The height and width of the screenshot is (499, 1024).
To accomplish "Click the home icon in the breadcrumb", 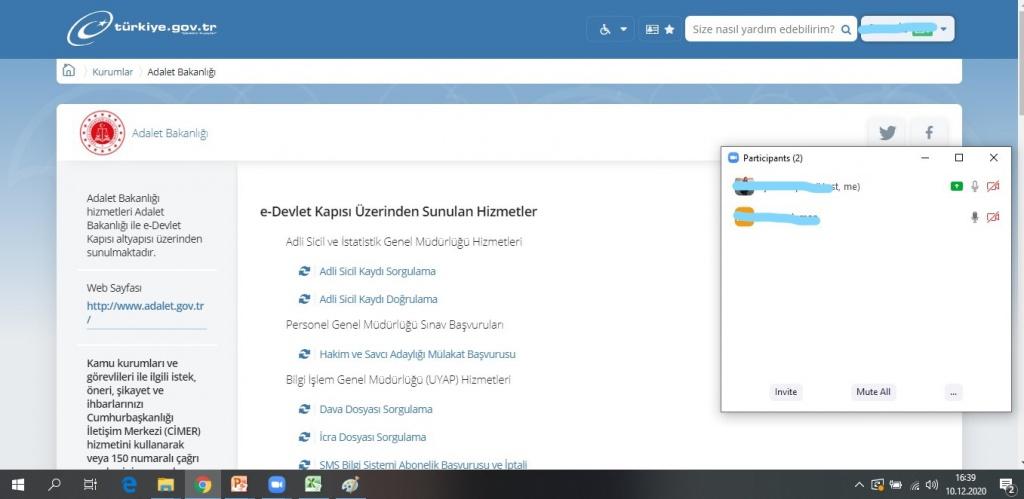I will (68, 71).
